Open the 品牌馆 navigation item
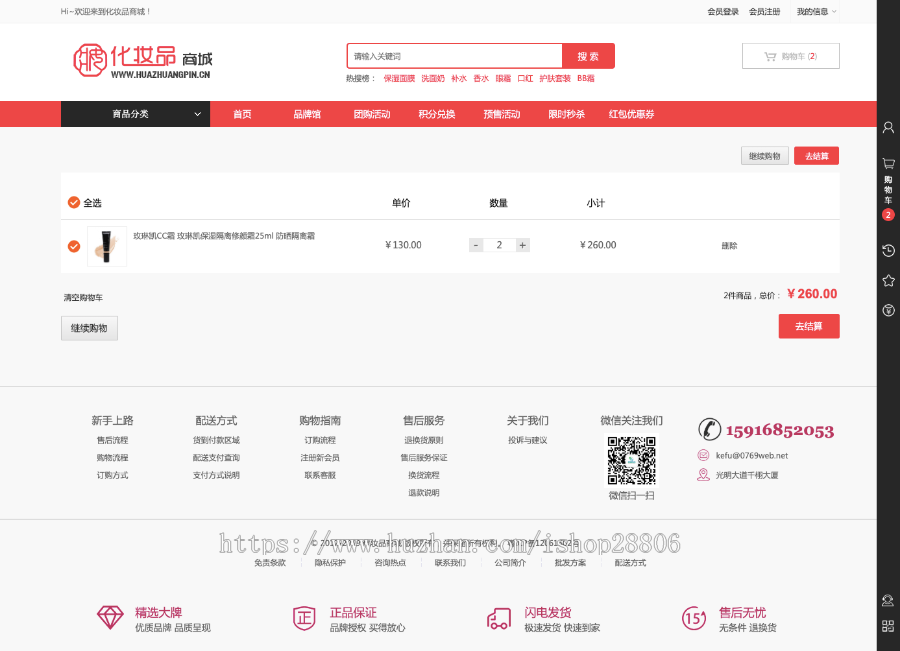 point(307,114)
